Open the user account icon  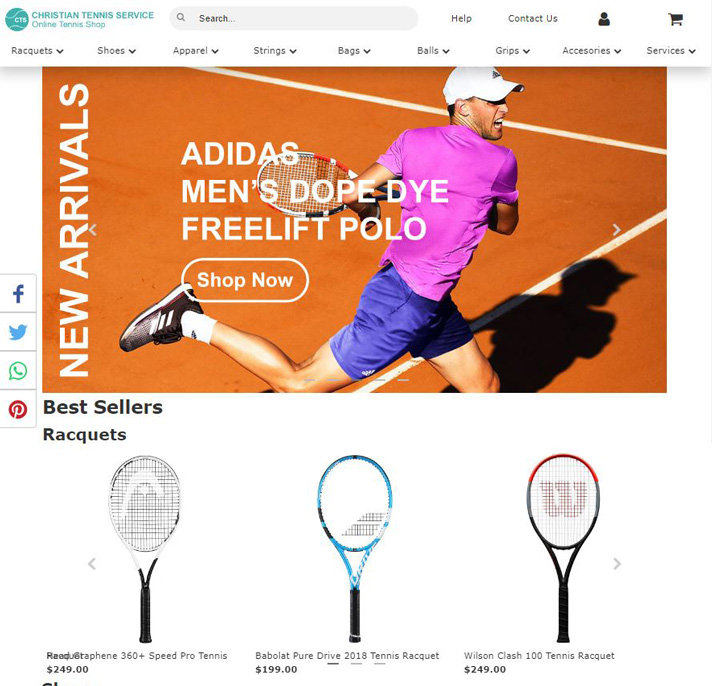(x=604, y=19)
